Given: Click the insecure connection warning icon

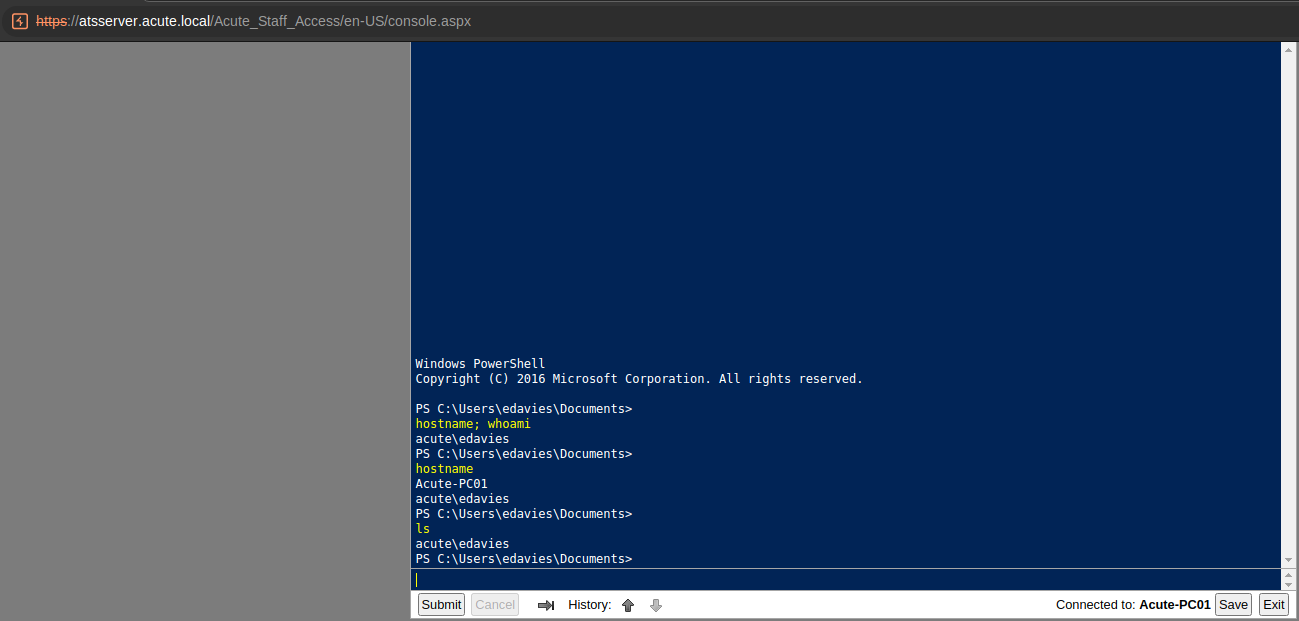Looking at the screenshot, I should (20, 21).
